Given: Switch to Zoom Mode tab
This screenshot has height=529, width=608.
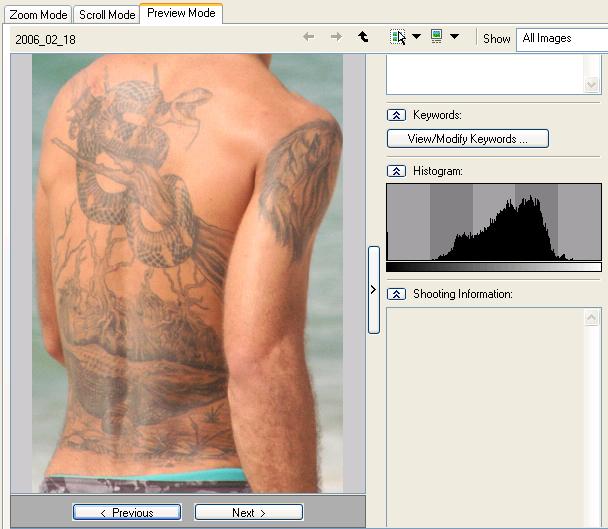Looking at the screenshot, I should point(38,15).
